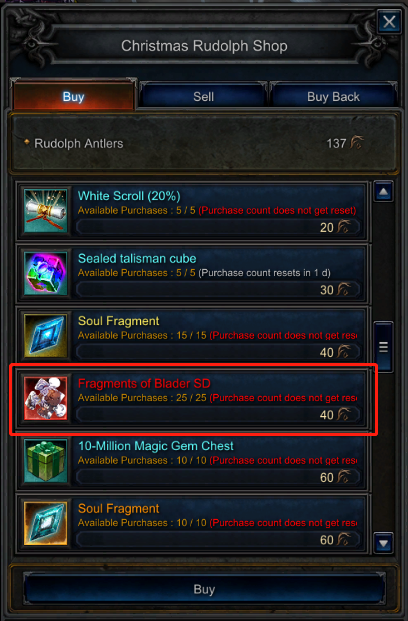This screenshot has width=408, height=621.
Task: Select the Sealed talisman cube listing name
Action: point(137,259)
